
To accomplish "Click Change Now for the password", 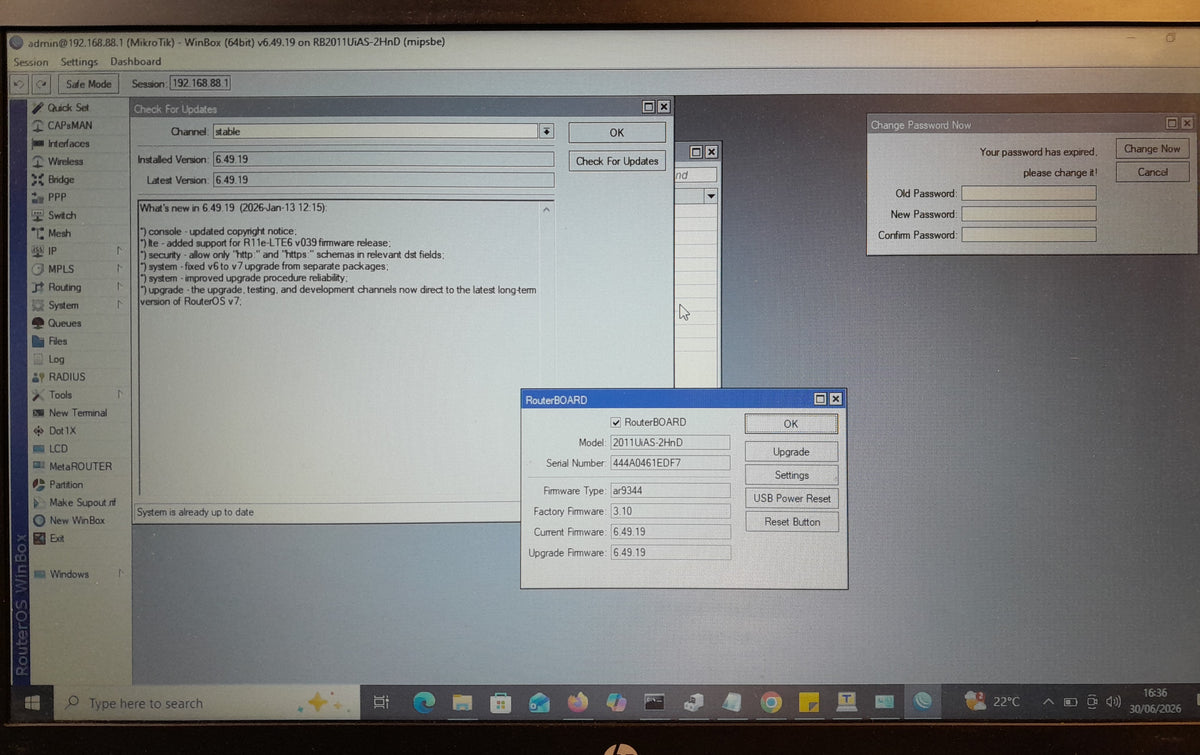I will click(1152, 149).
